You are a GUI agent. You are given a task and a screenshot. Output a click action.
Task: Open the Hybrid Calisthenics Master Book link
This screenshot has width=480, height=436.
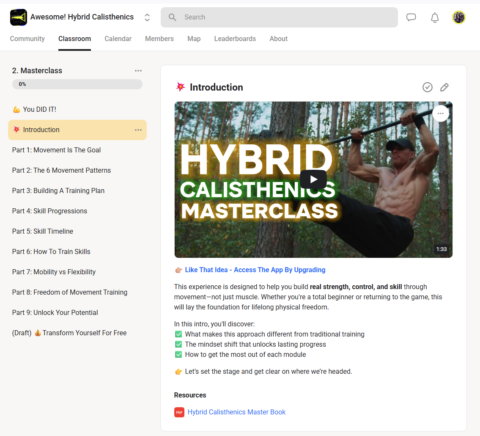click(236, 412)
